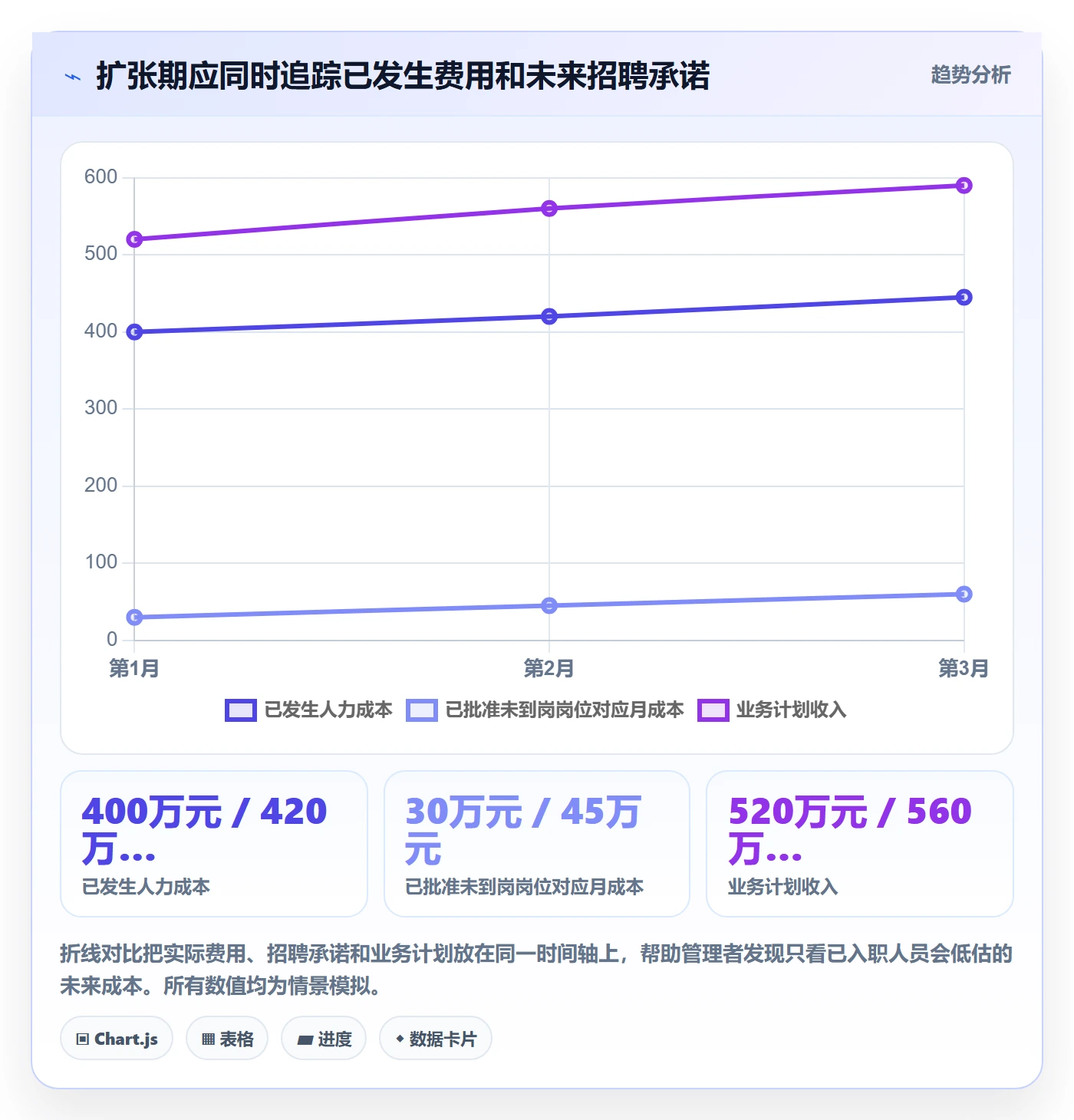This screenshot has height=1120, width=1074.
Task: Click the Chart.js chip square icon
Action: pyautogui.click(x=83, y=1039)
